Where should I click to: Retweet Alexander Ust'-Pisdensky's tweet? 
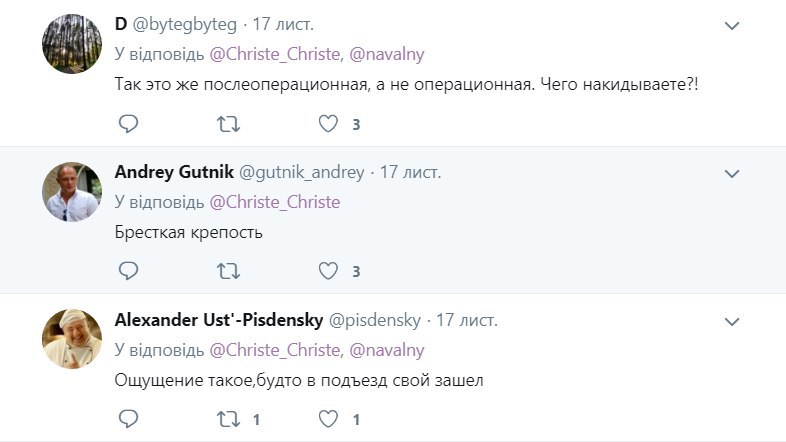[x=229, y=418]
